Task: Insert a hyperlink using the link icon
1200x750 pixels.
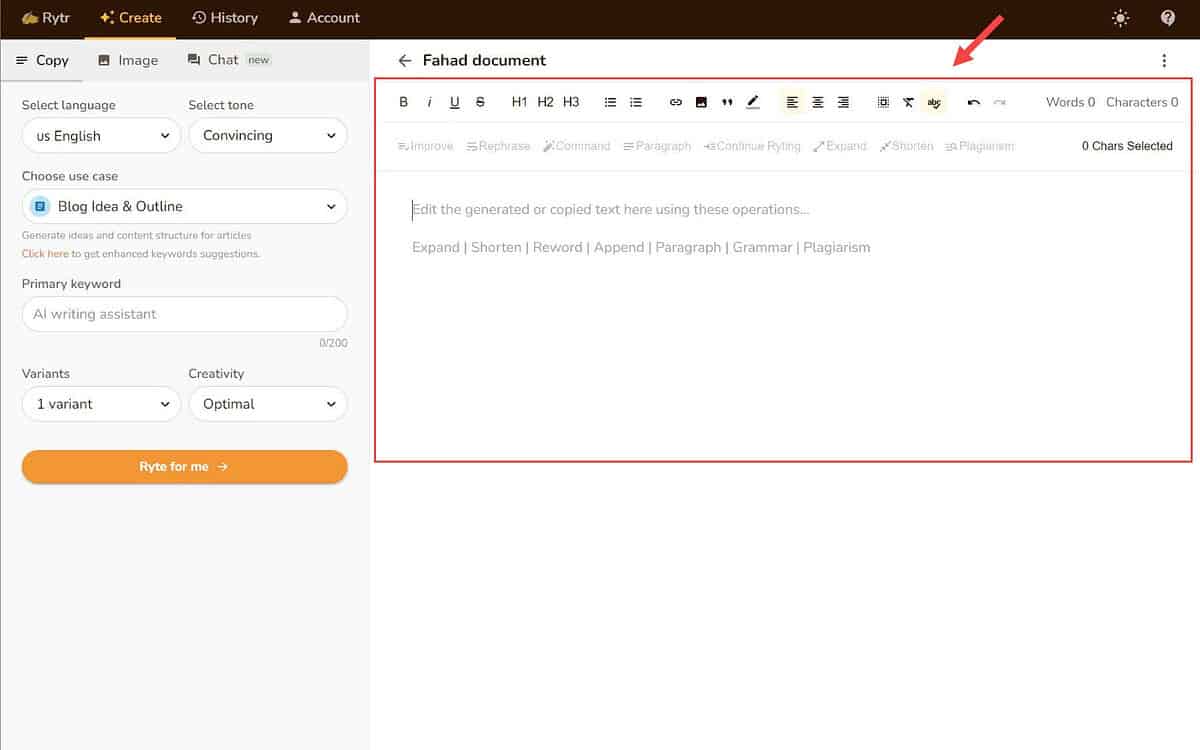Action: pyautogui.click(x=676, y=102)
